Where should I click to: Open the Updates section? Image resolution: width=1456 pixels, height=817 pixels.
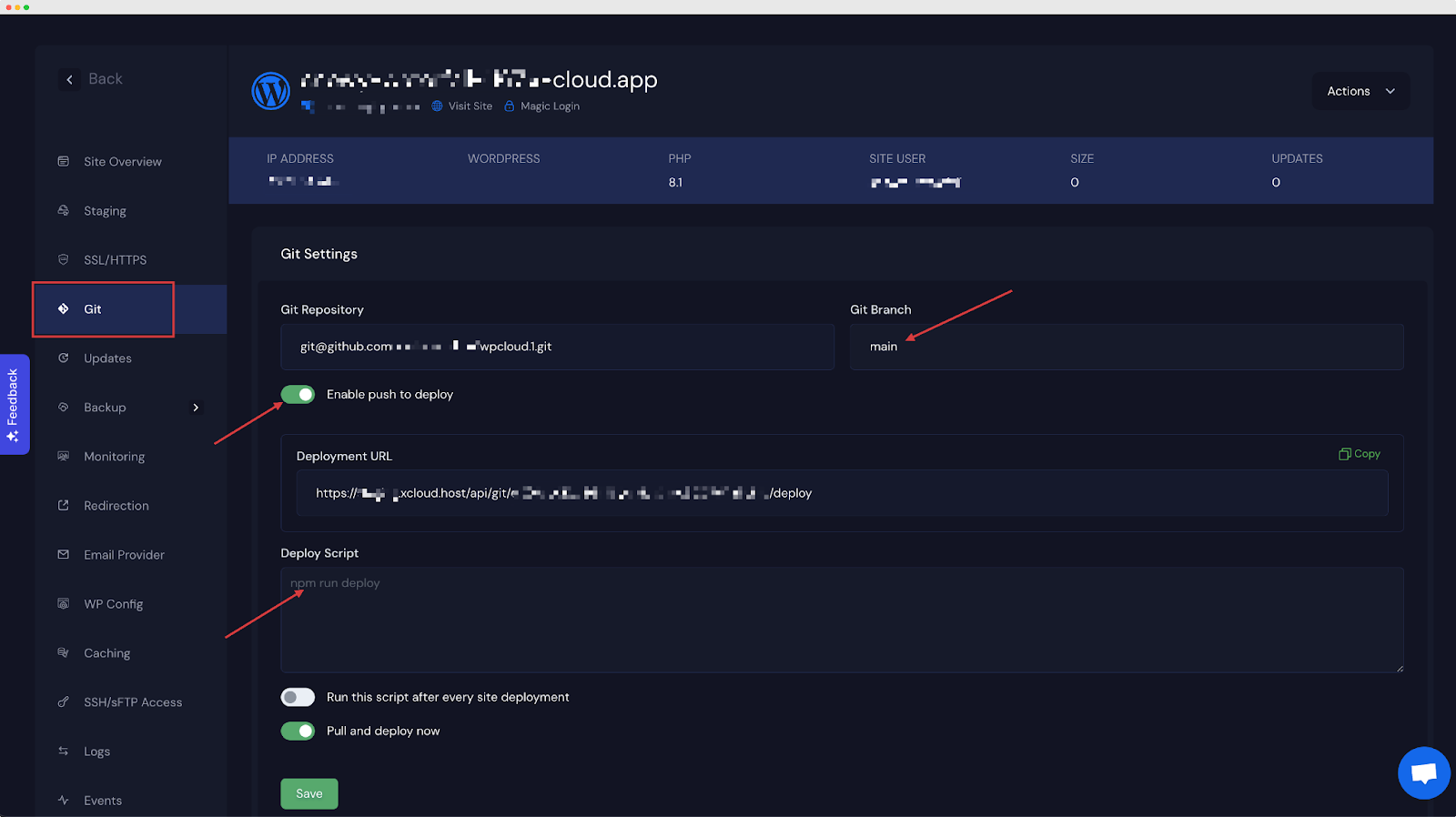[107, 358]
